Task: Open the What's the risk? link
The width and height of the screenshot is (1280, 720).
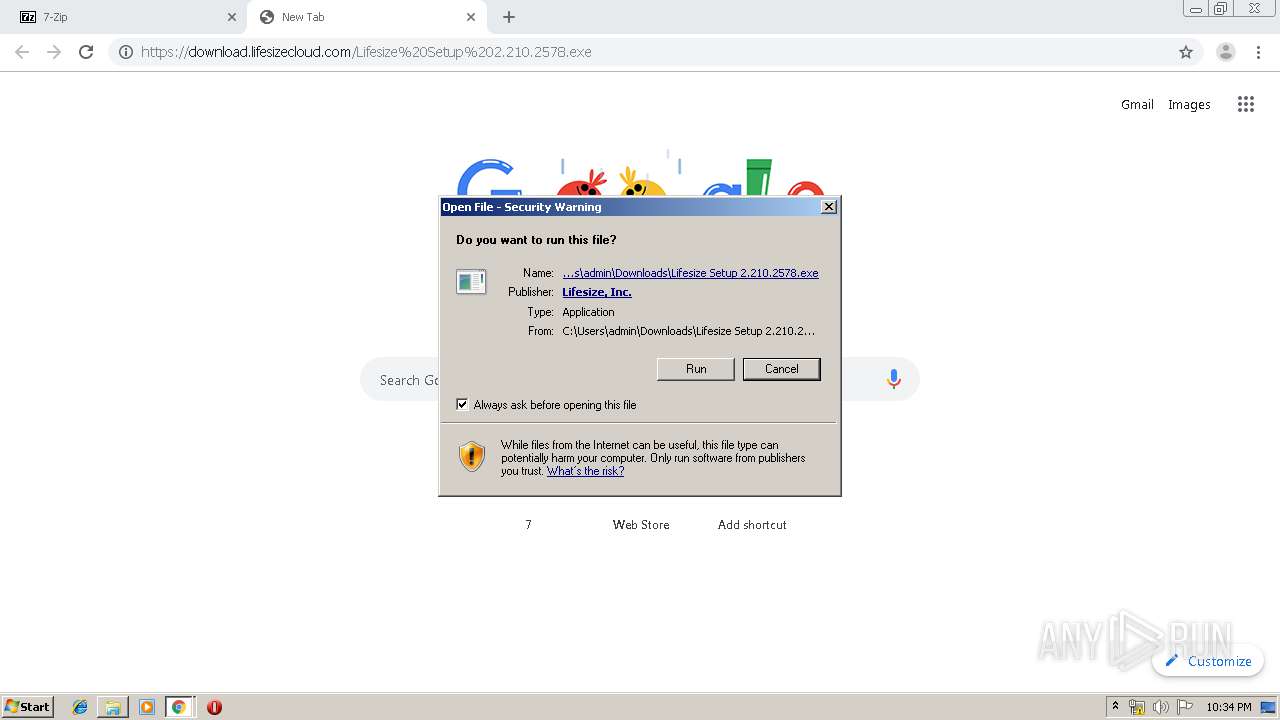Action: click(585, 471)
